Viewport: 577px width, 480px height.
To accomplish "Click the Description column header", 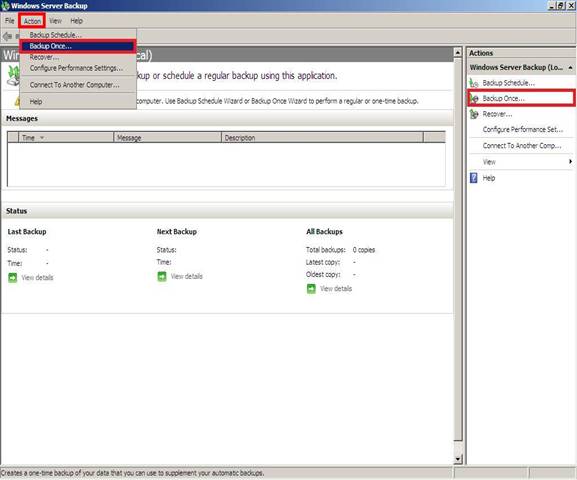I will [322, 138].
